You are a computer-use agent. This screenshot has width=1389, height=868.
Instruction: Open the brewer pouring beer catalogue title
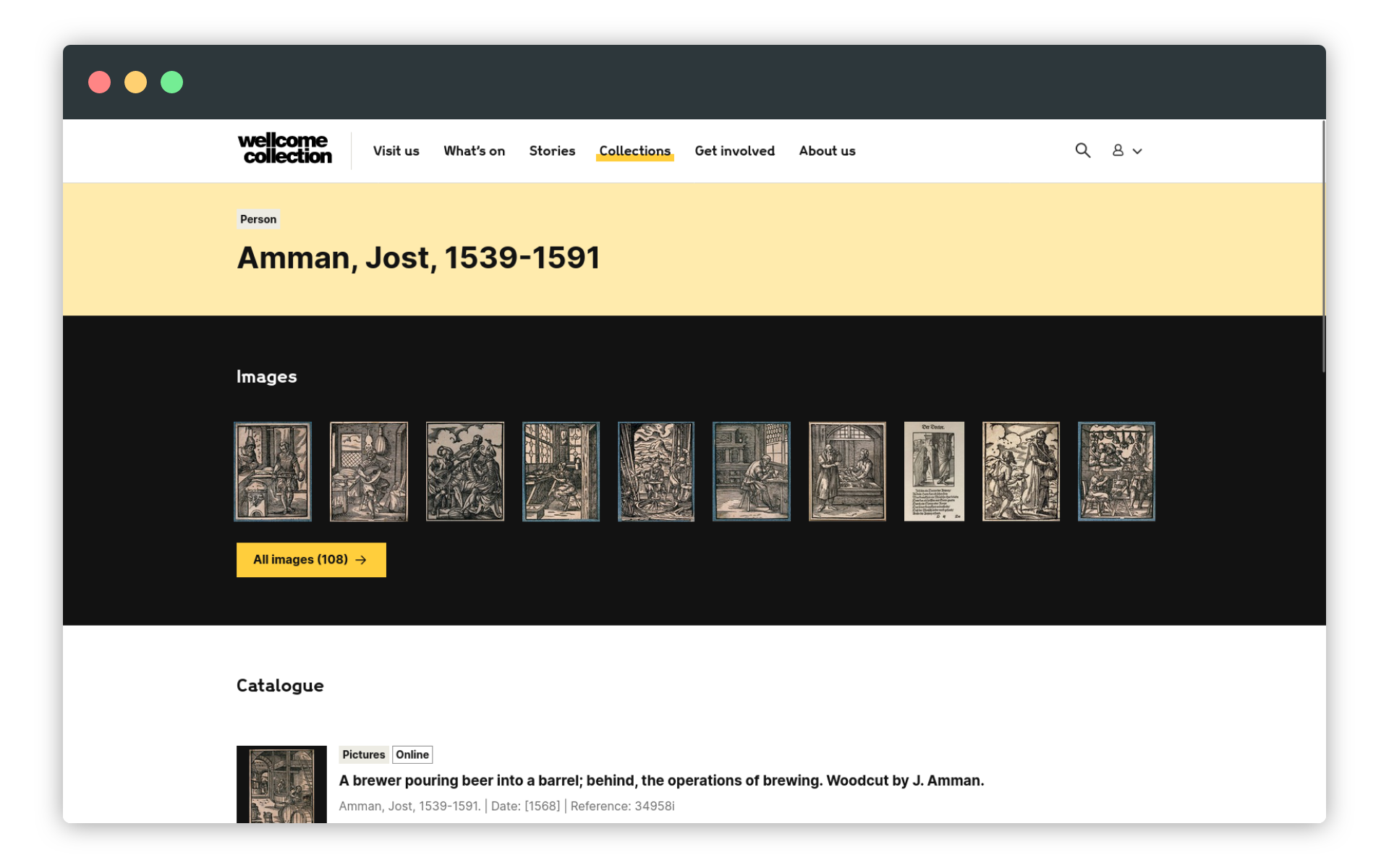click(661, 780)
